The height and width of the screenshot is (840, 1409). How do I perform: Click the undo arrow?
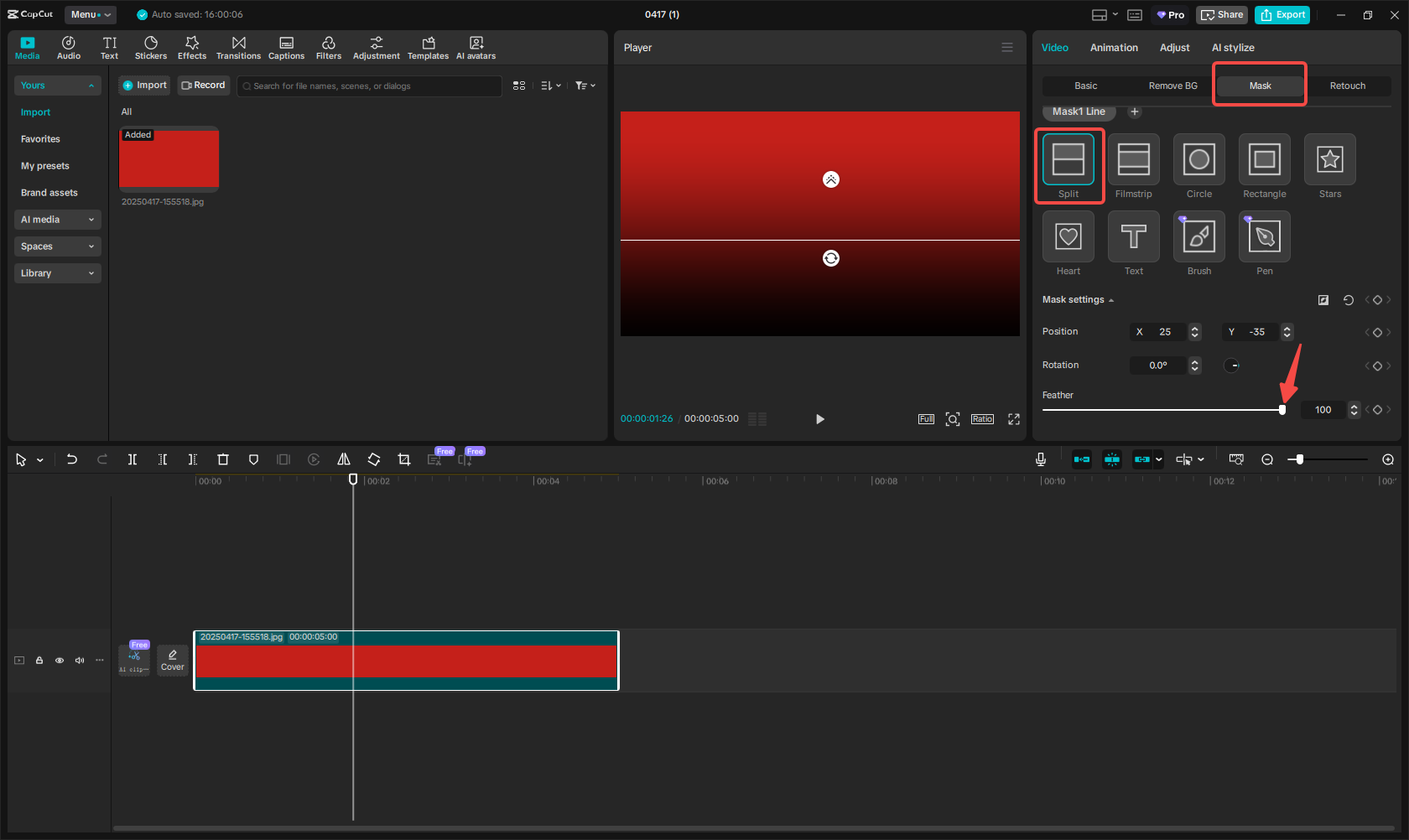pos(72,459)
